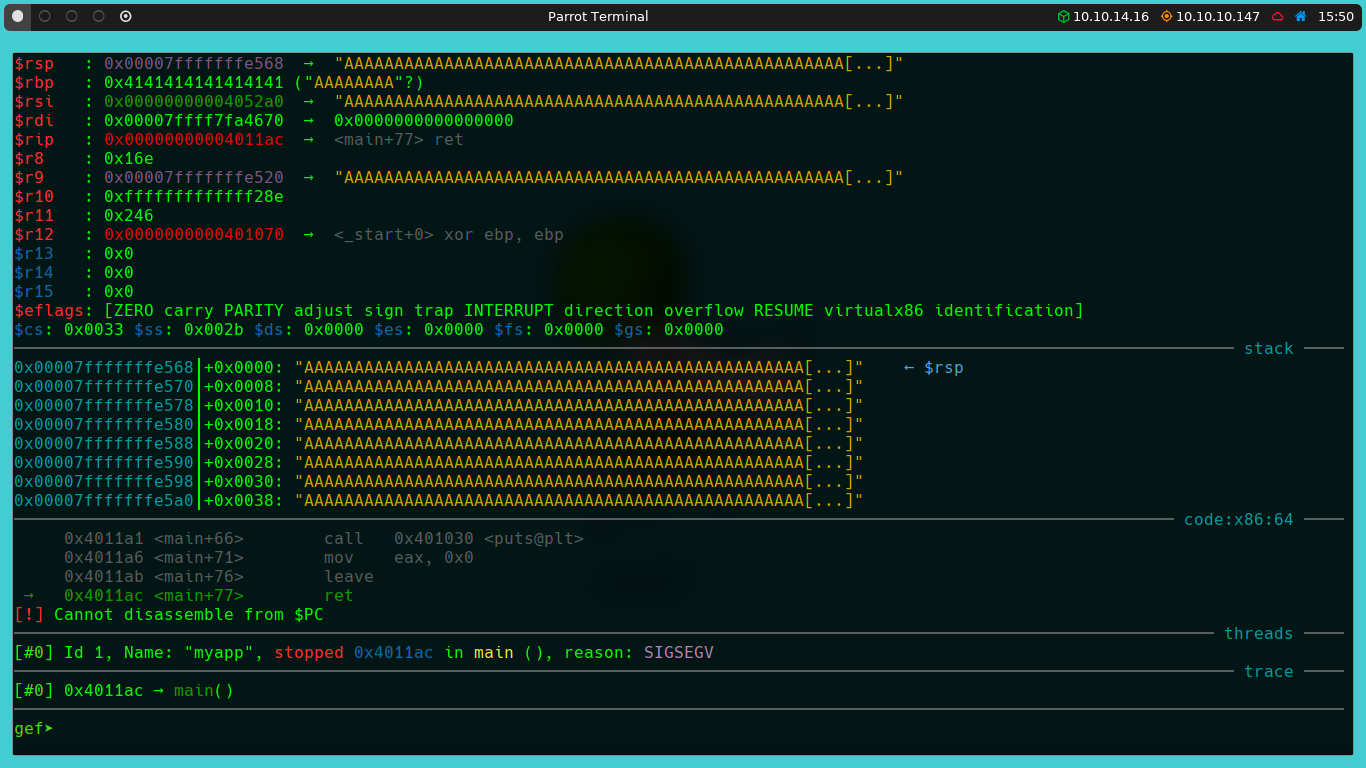This screenshot has width=1366, height=768.
Task: Click the orange target icon
Action: coord(1166,17)
